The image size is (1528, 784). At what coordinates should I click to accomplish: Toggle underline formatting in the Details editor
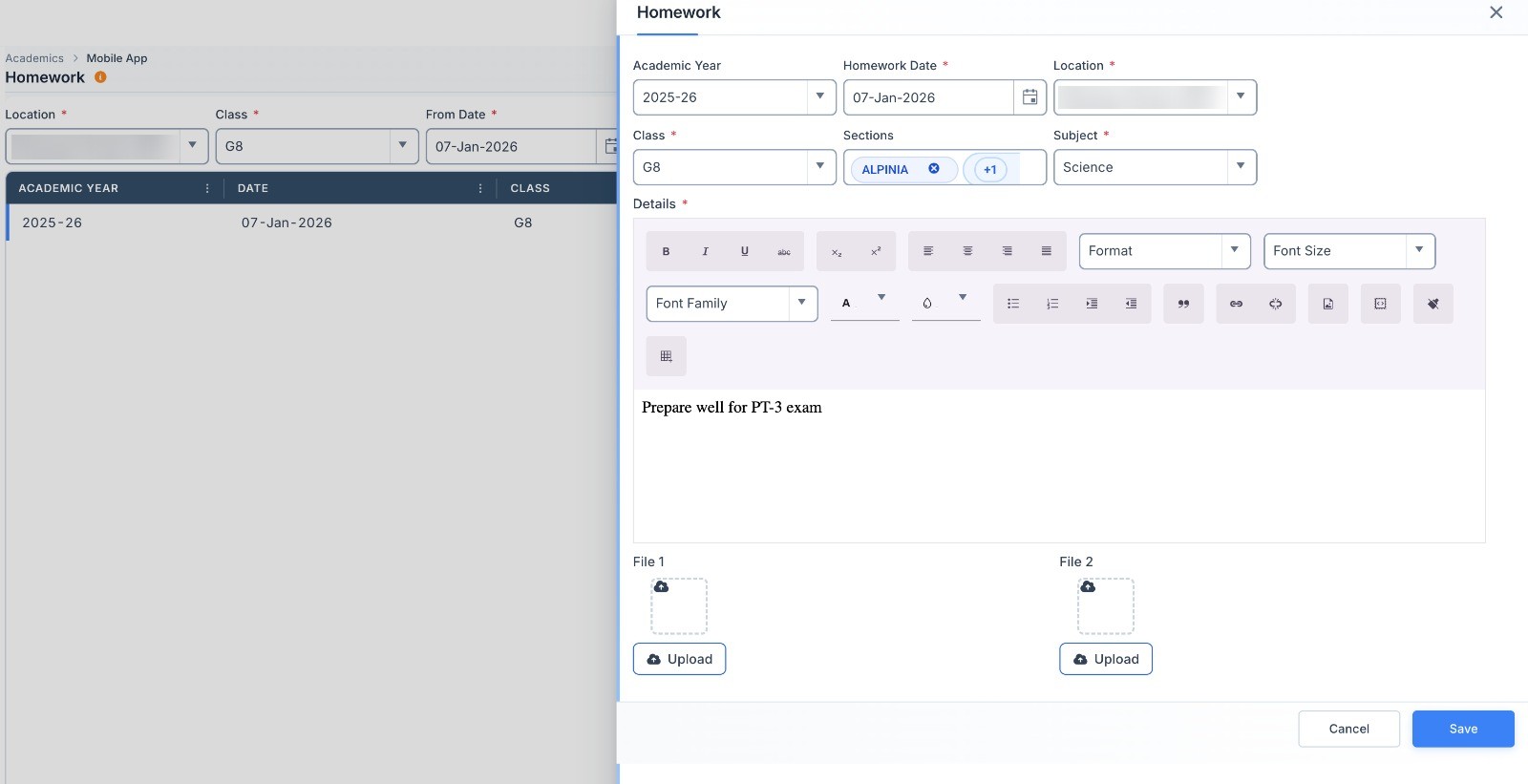pyautogui.click(x=745, y=251)
